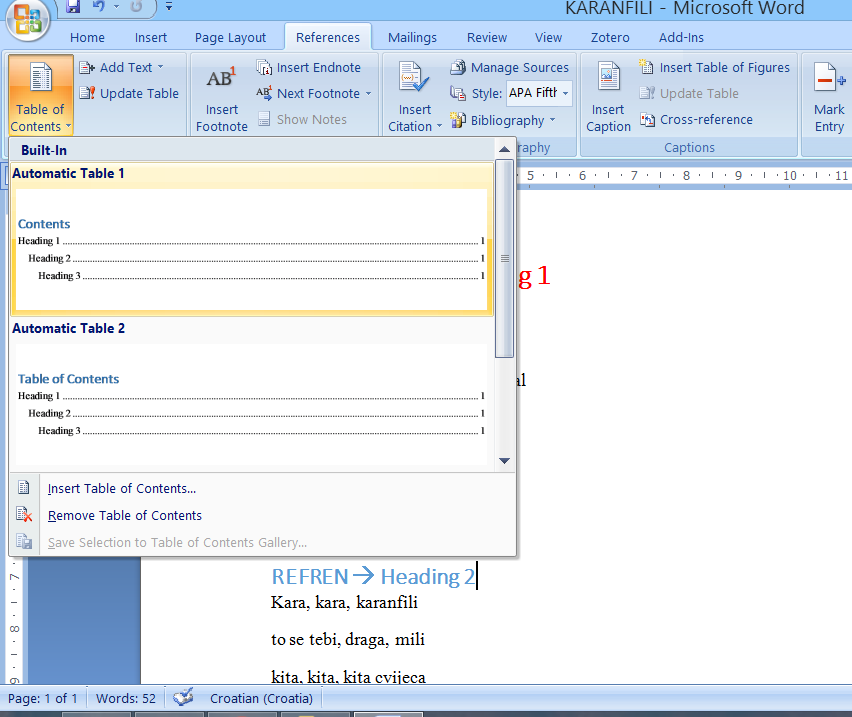Screen dimensions: 852x717
Task: Select Insert Table of Contents... menu item
Action: [x=262, y=488]
